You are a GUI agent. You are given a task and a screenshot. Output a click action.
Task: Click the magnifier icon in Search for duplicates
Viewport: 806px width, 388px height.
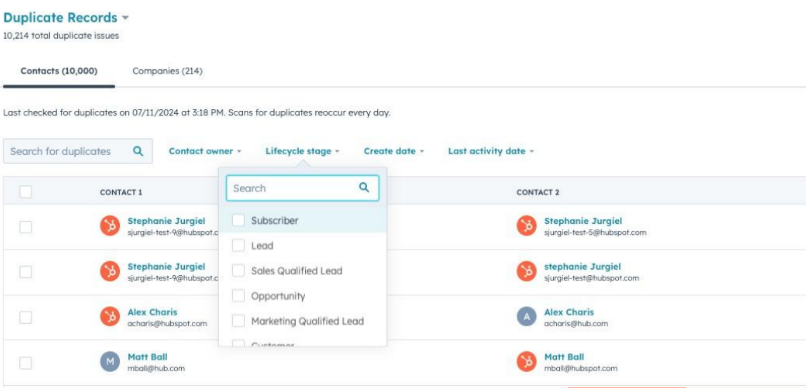pyautogui.click(x=138, y=151)
